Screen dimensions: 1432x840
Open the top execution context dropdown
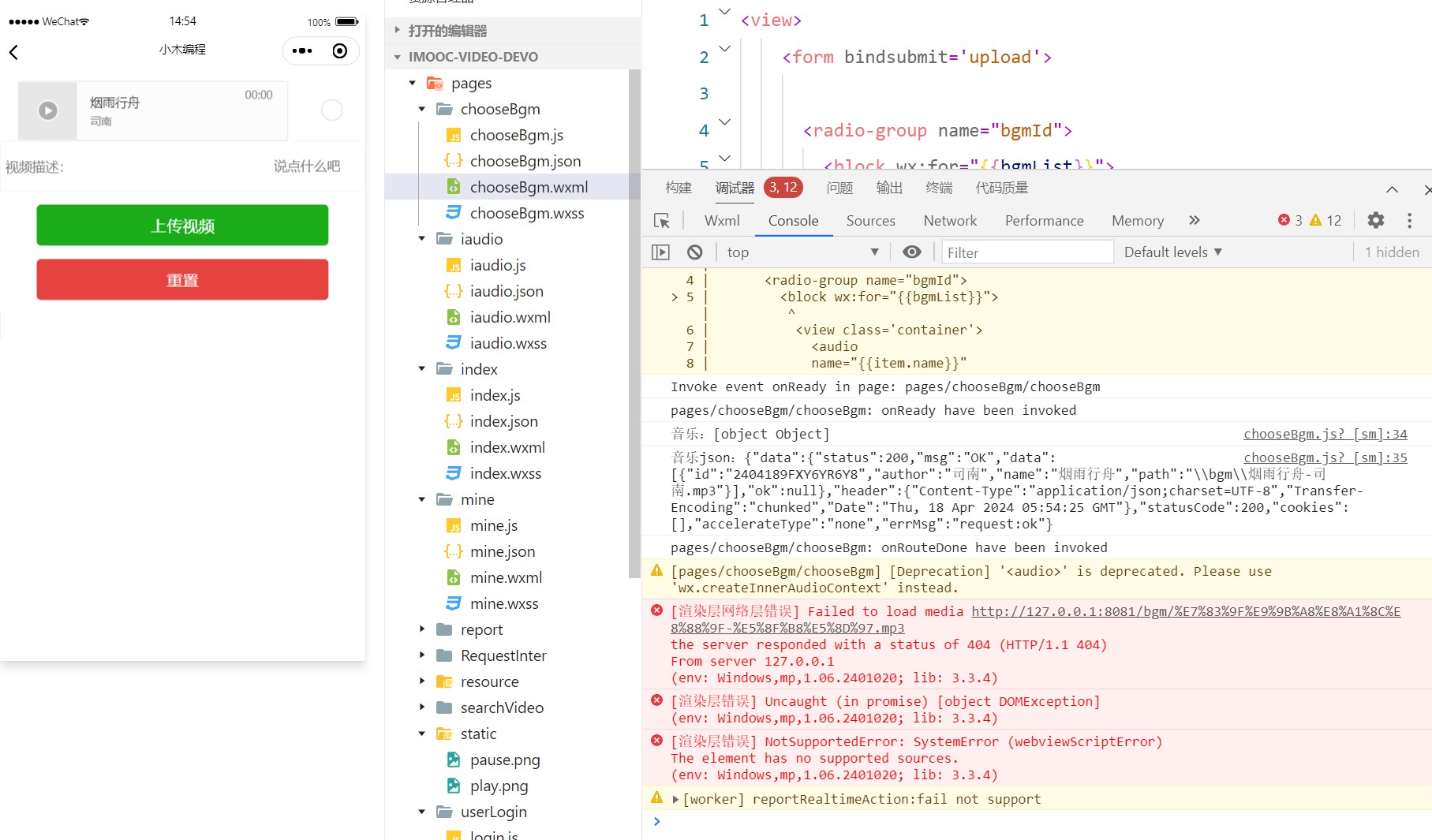[802, 252]
